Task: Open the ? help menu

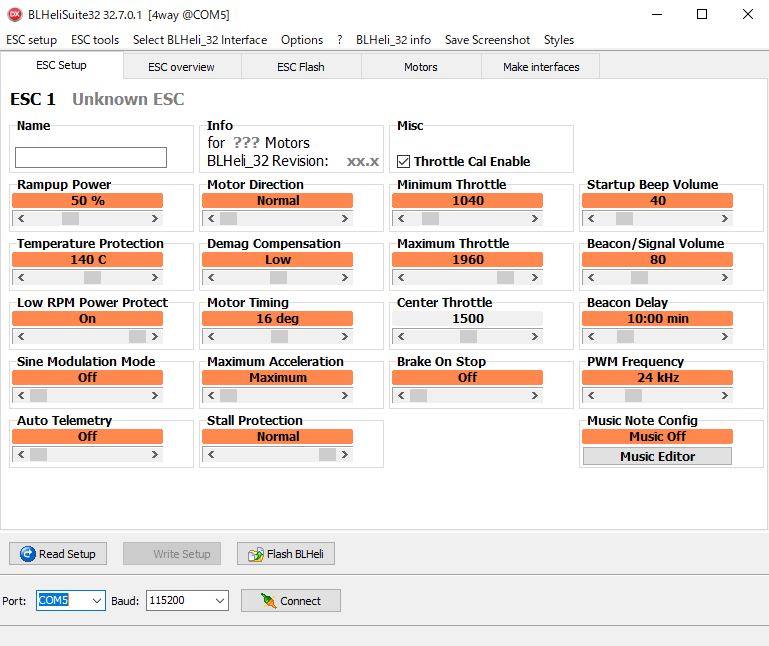Action: point(339,40)
